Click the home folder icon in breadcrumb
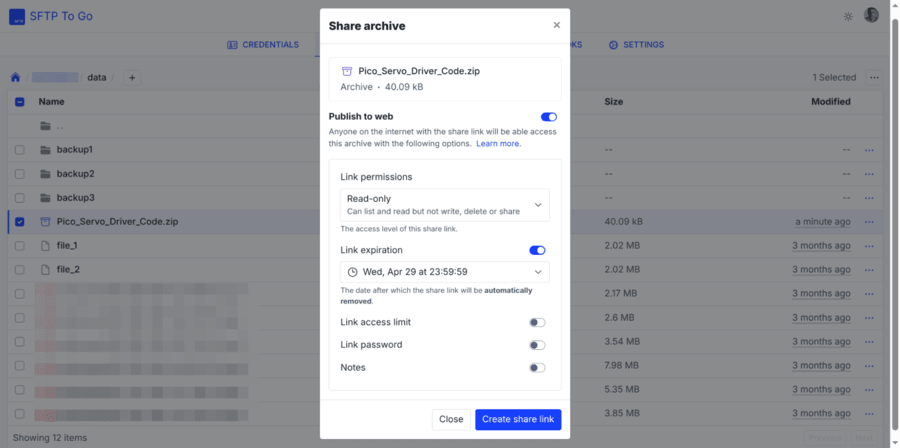This screenshot has height=448, width=900. (x=15, y=77)
